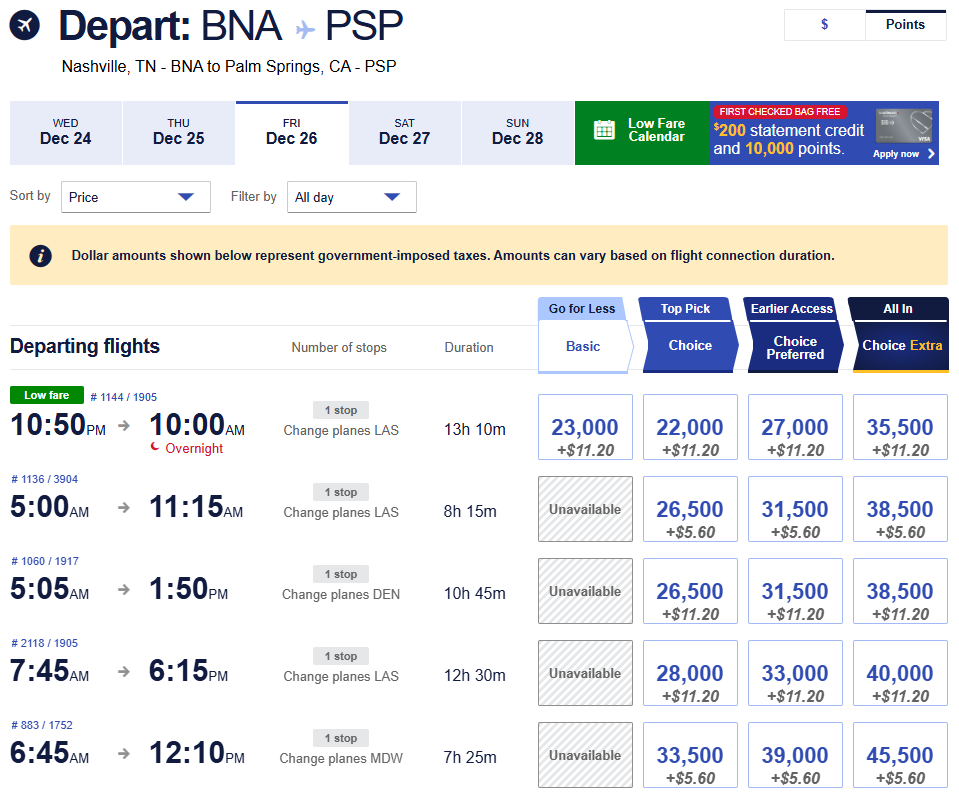The height and width of the screenshot is (800, 959).
Task: Click Apply now on credit card offer
Action: [x=903, y=154]
